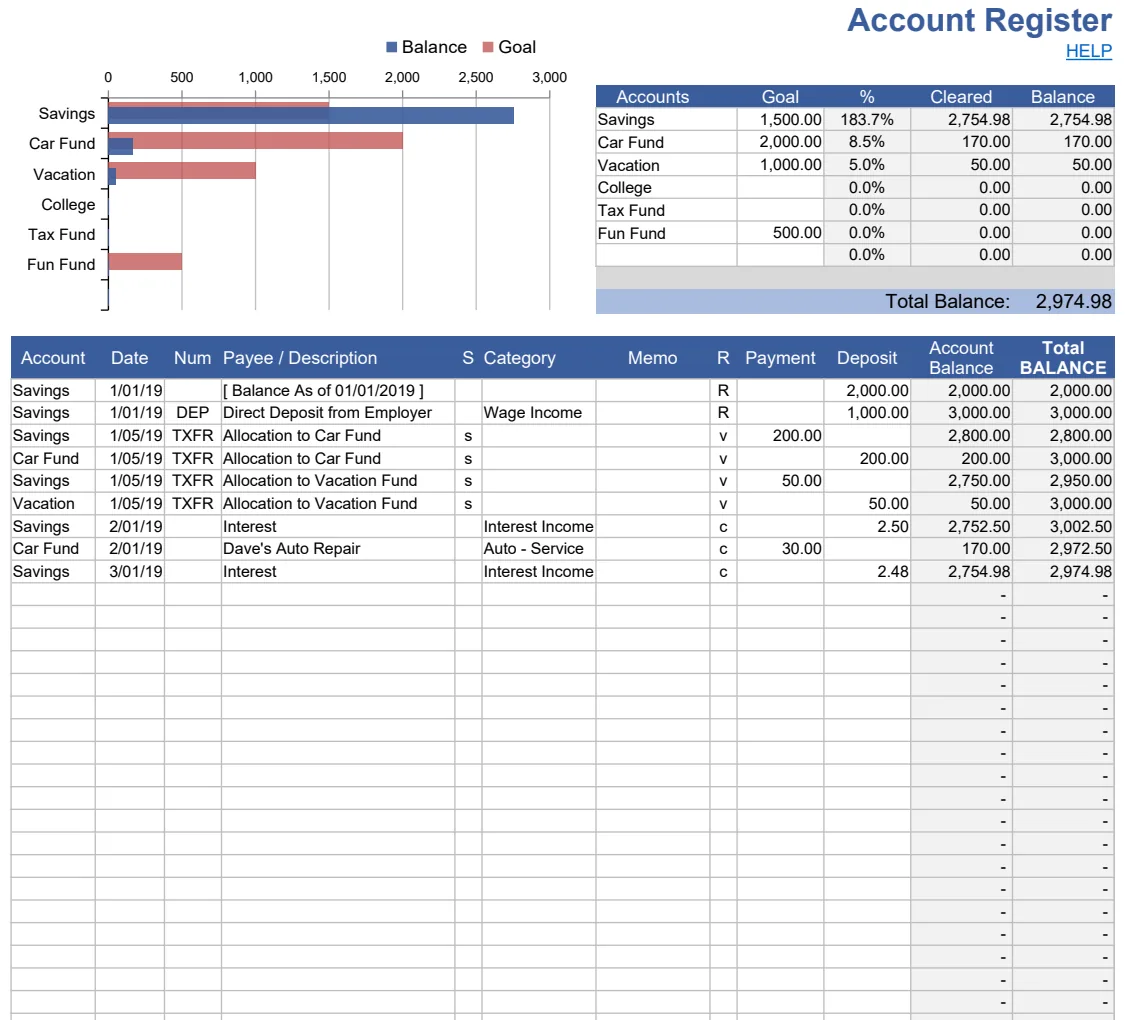Select Vacation goal cell 1,000.00
The image size is (1125, 1020).
tap(781, 165)
